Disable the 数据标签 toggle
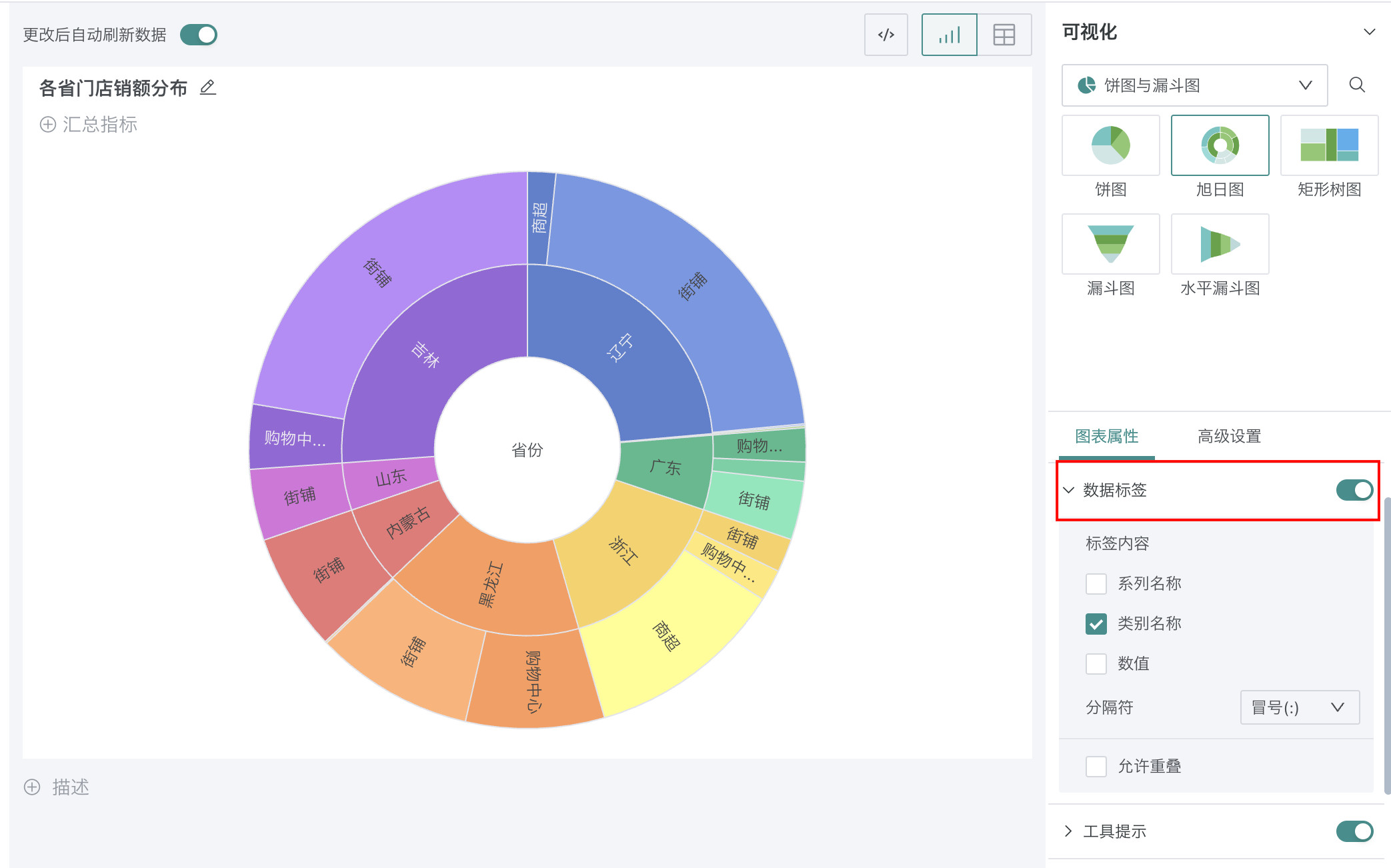 click(1354, 490)
